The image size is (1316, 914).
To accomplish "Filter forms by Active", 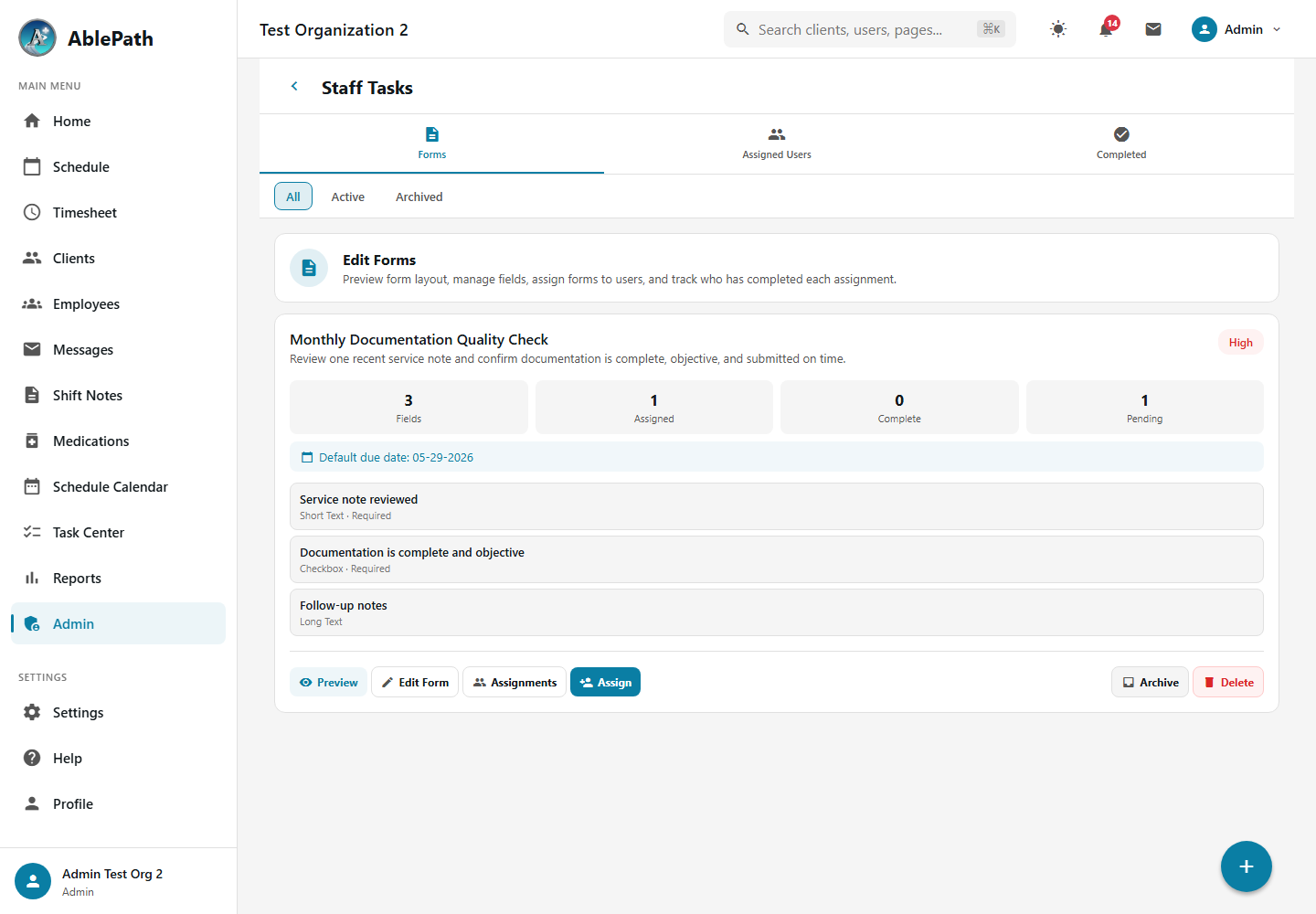I will (348, 197).
